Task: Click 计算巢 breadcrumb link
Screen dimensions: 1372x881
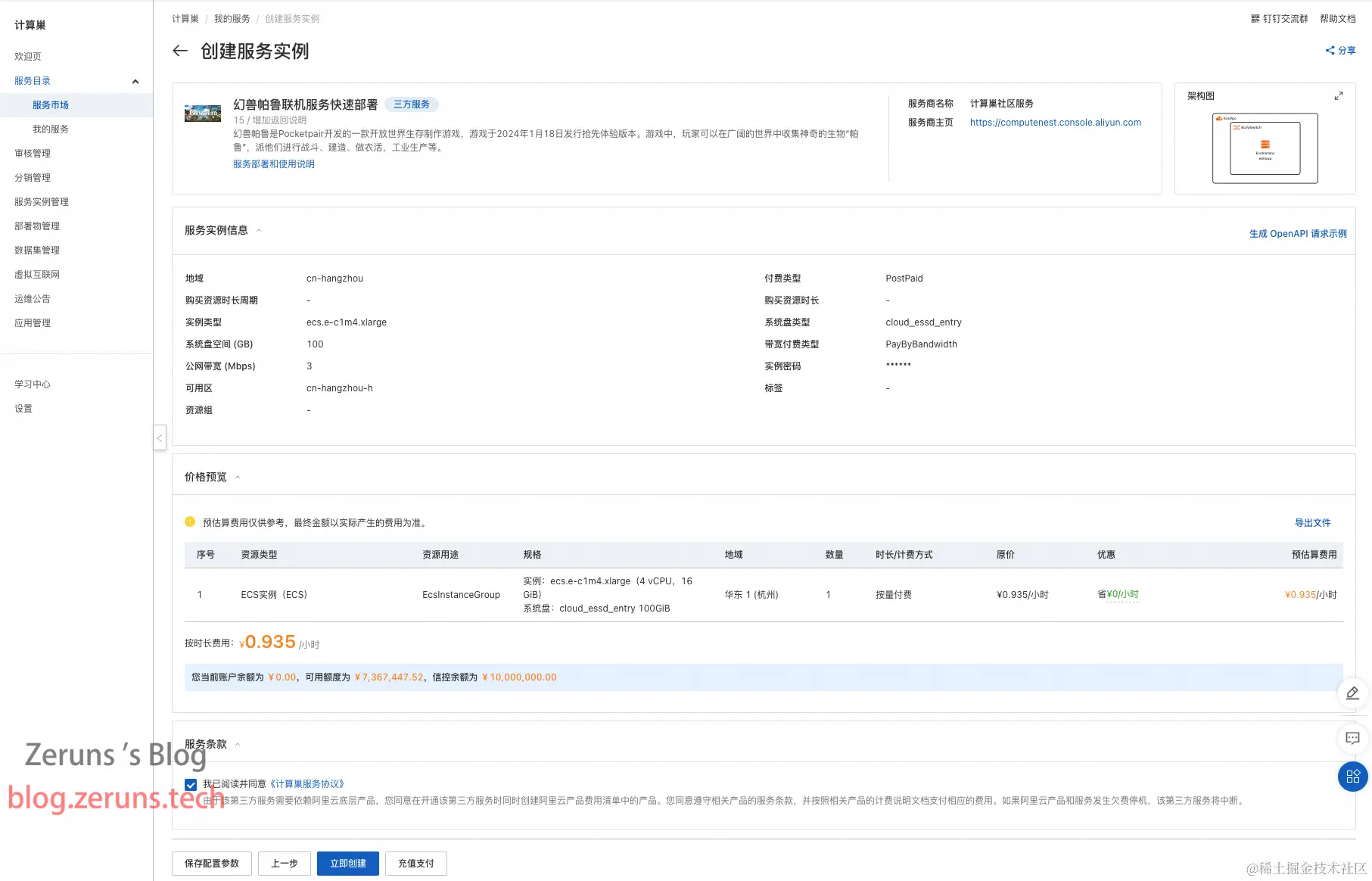Action: tap(185, 19)
